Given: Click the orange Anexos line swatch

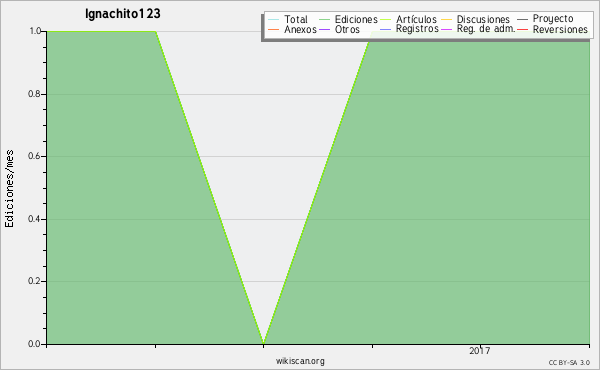Looking at the screenshot, I should coord(274,29).
